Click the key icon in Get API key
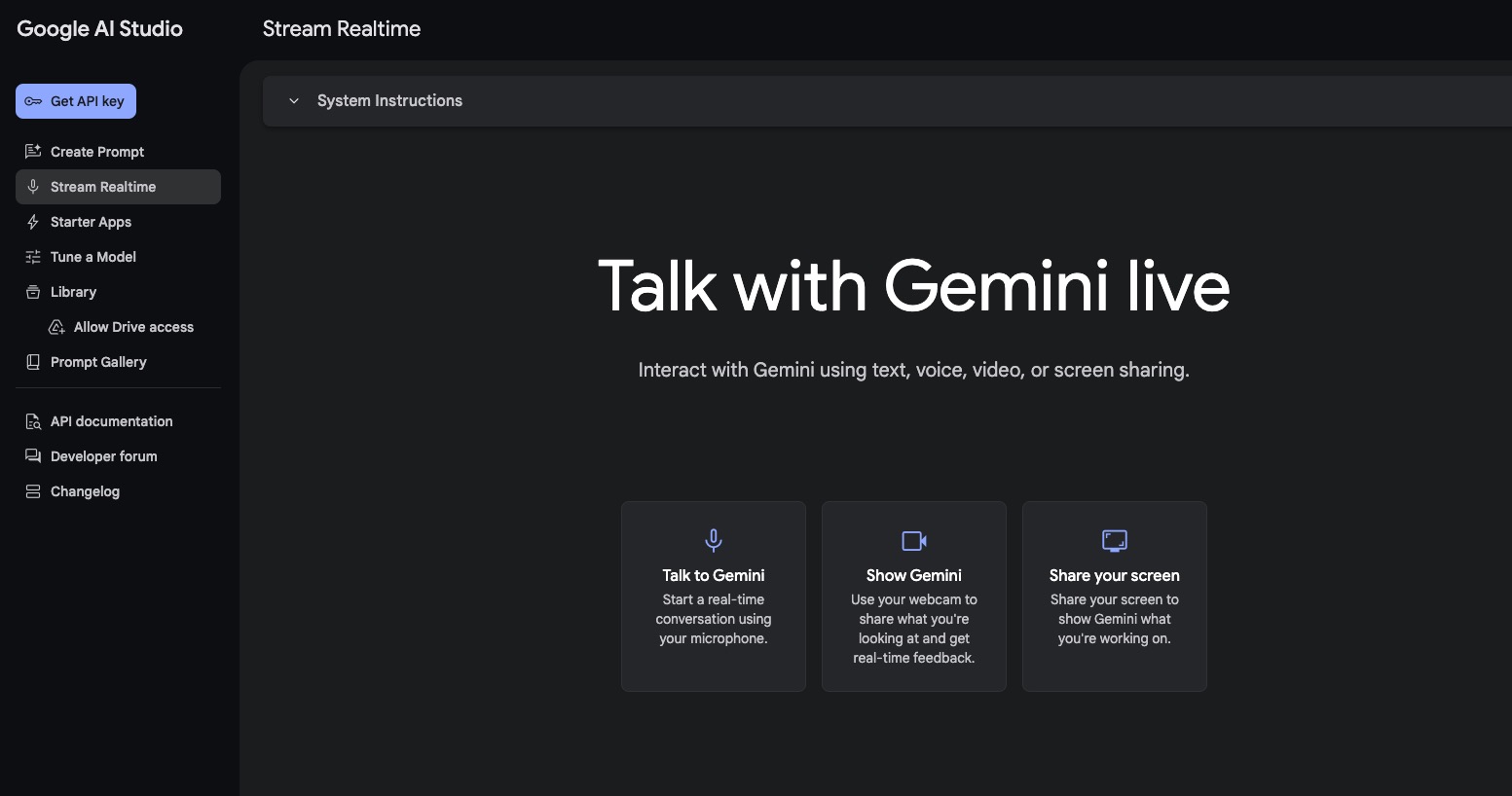 point(33,101)
